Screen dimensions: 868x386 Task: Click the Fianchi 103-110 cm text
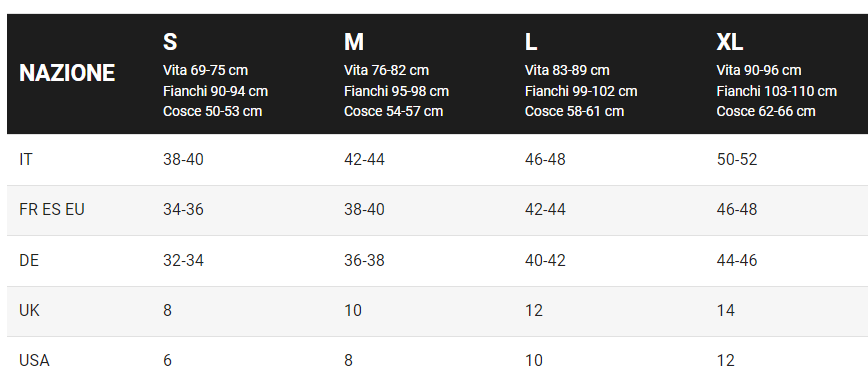[777, 91]
